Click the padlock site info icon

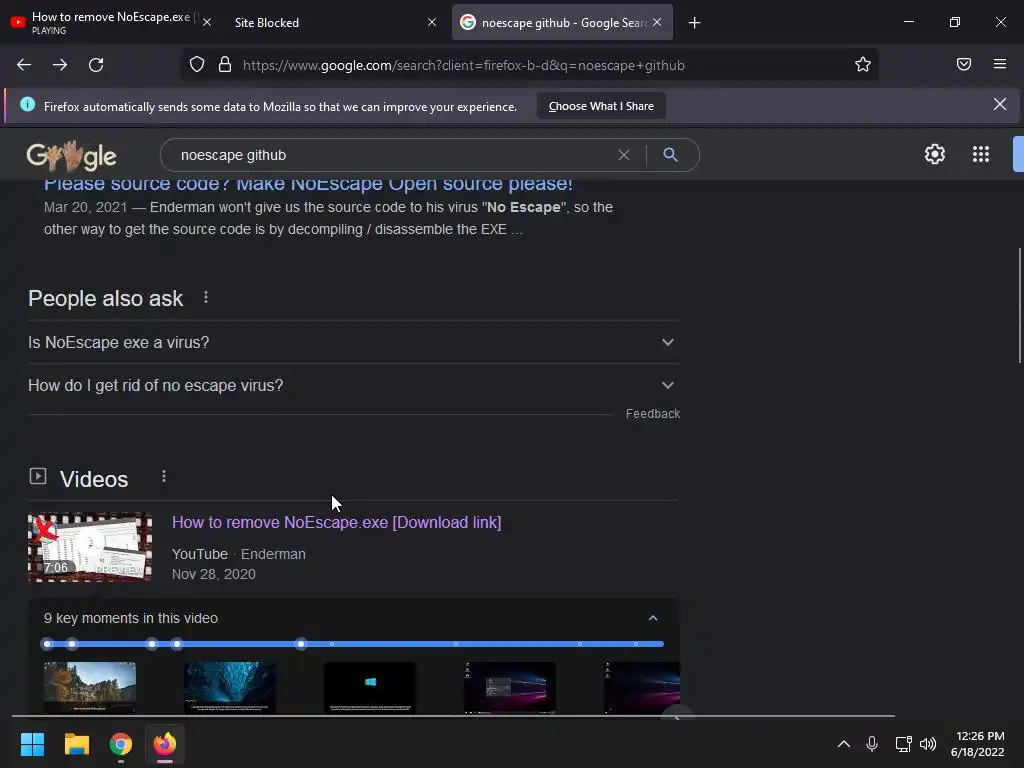225,64
